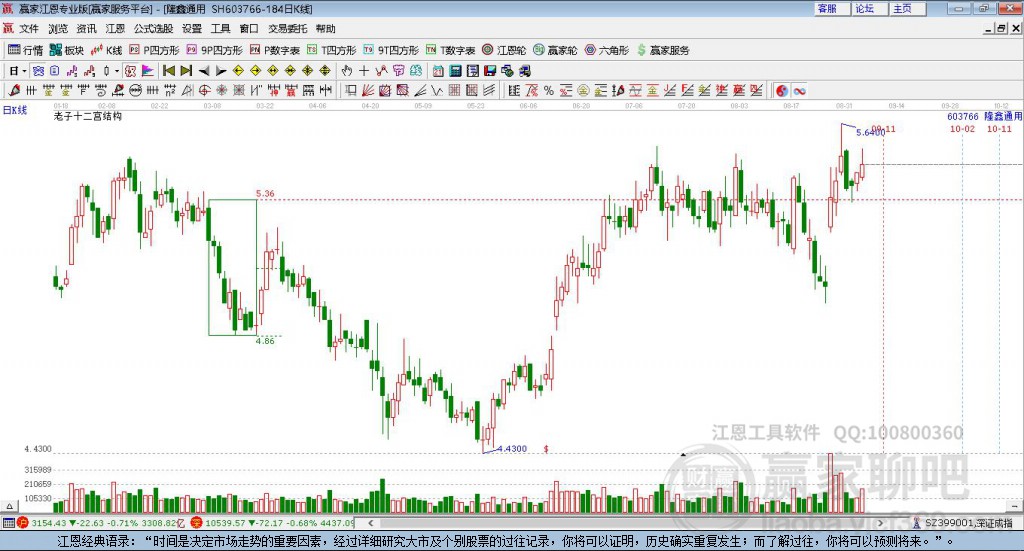Toggle the red-framed chart overlay button
Image resolution: width=1024 pixels, height=551 pixels.
click(x=130, y=71)
